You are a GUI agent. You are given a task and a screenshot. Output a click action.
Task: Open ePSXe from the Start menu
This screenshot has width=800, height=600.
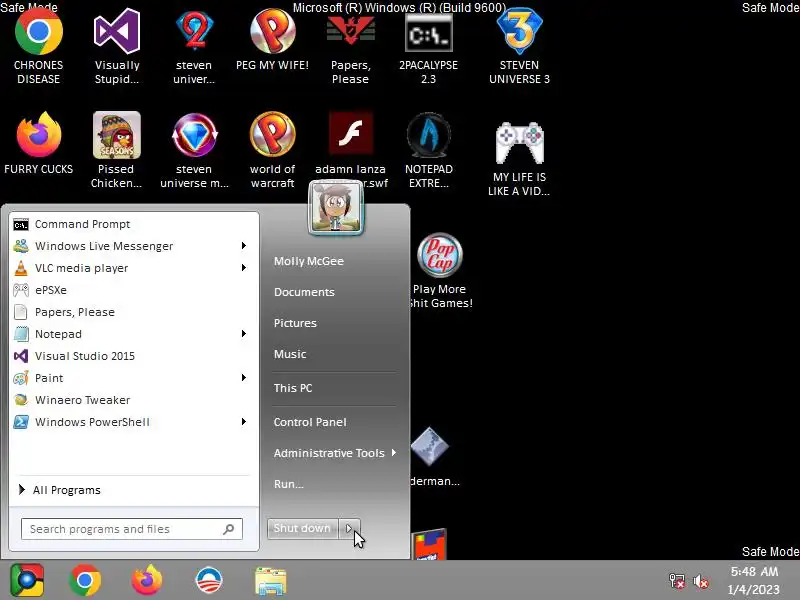click(134, 290)
